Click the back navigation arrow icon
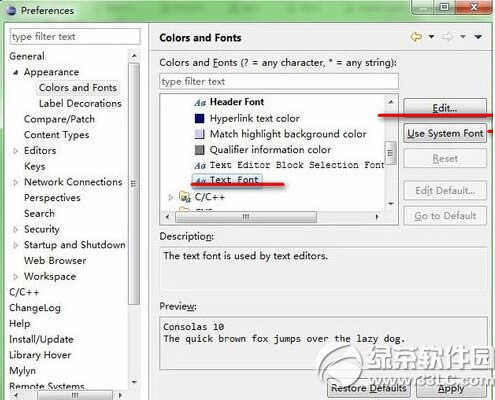The image size is (495, 400). point(416,37)
